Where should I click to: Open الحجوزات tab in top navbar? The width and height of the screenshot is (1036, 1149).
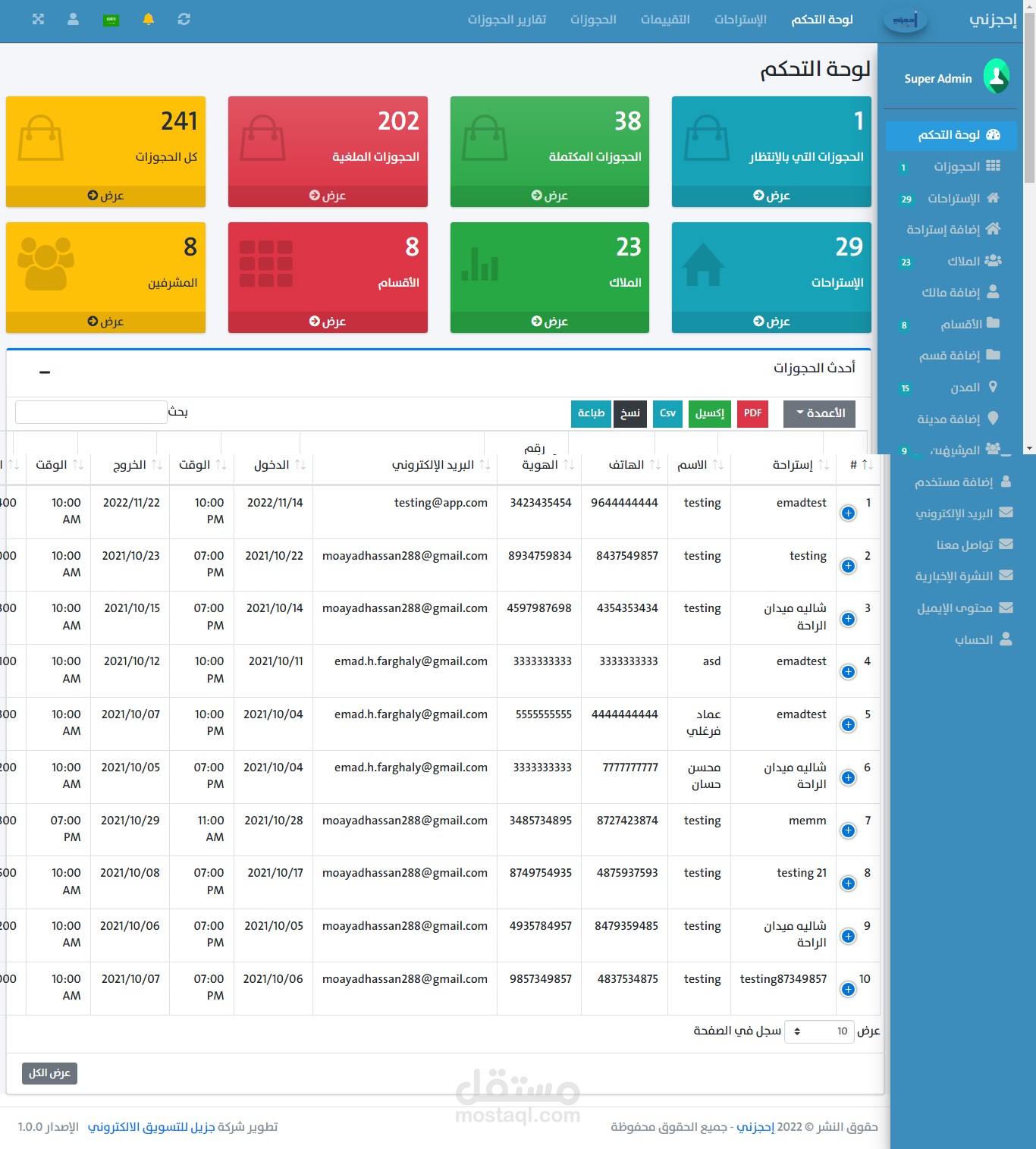[x=593, y=20]
